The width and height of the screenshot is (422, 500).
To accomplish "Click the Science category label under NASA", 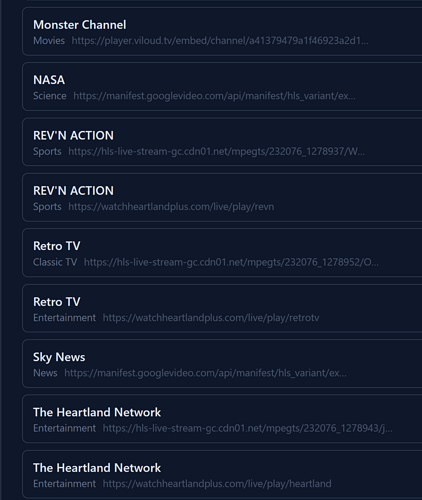I will pyautogui.click(x=50, y=96).
